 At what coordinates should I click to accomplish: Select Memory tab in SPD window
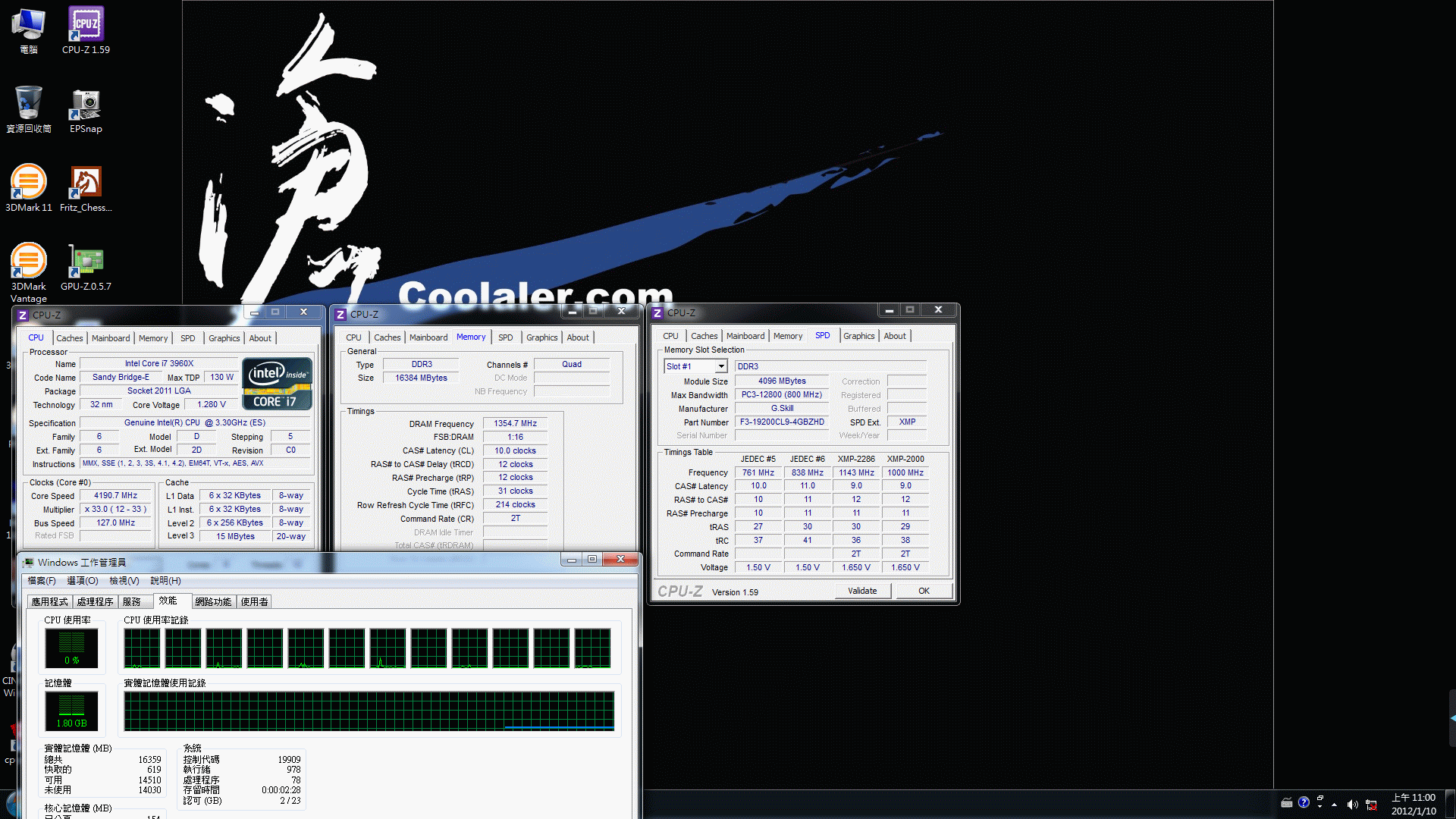pos(788,336)
